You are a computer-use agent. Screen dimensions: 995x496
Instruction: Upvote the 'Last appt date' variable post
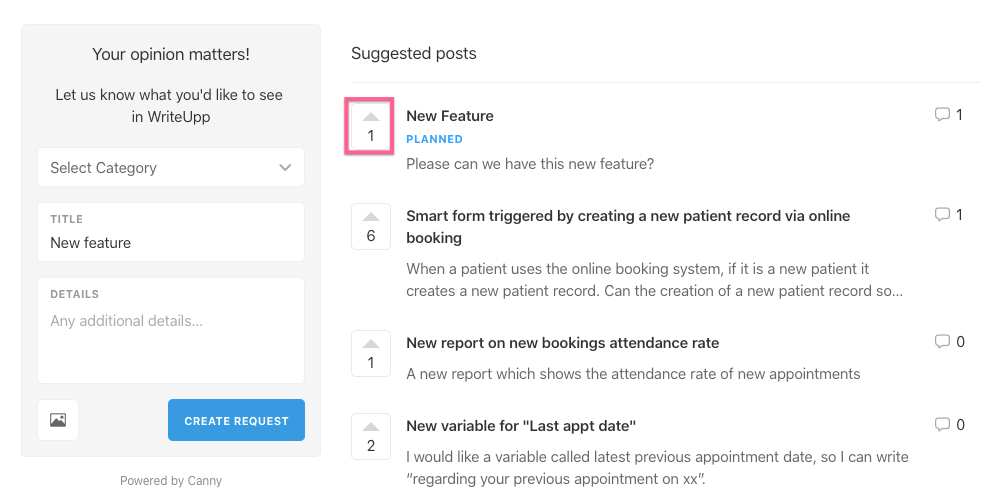click(371, 436)
